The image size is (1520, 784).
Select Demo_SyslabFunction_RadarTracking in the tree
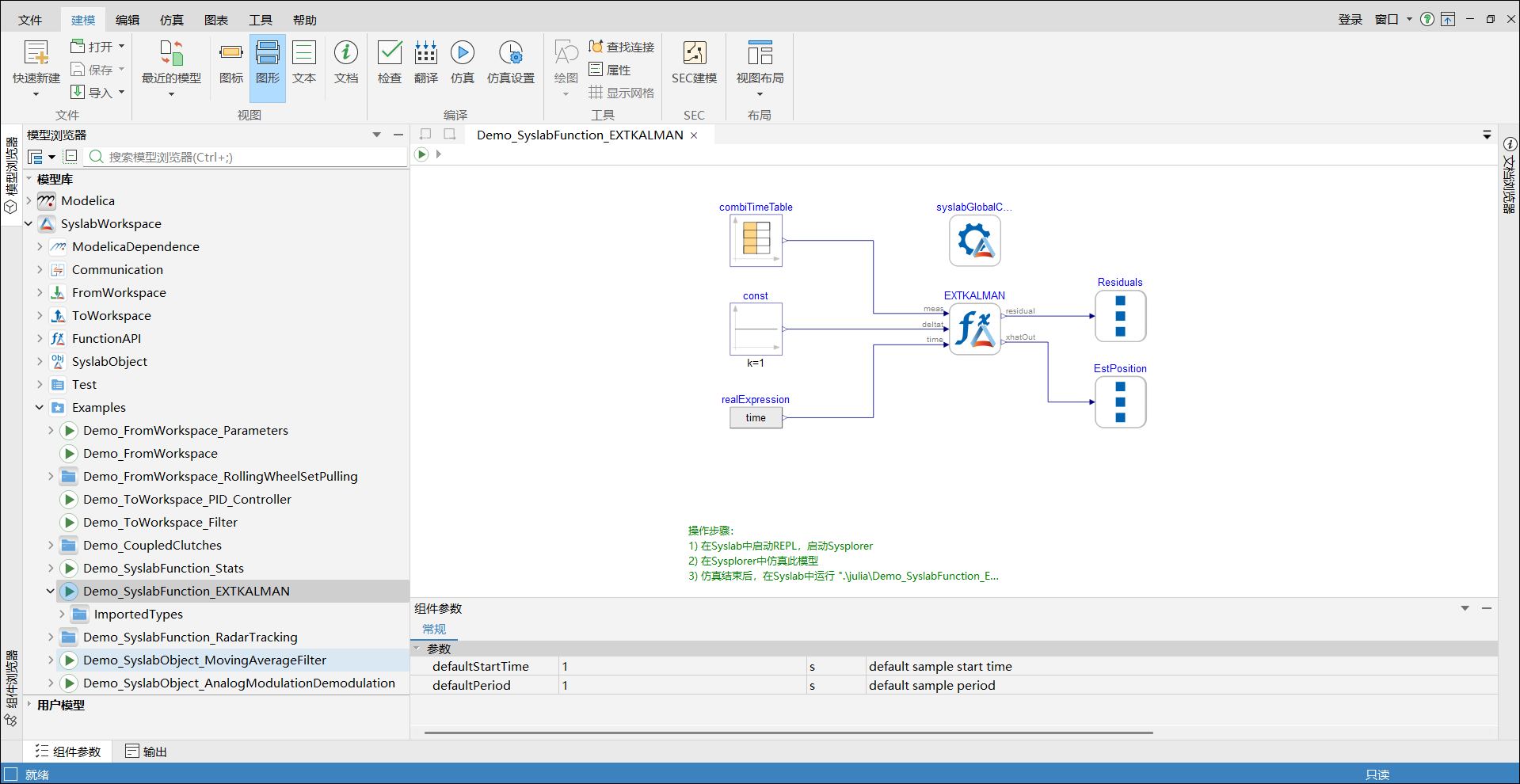click(190, 637)
